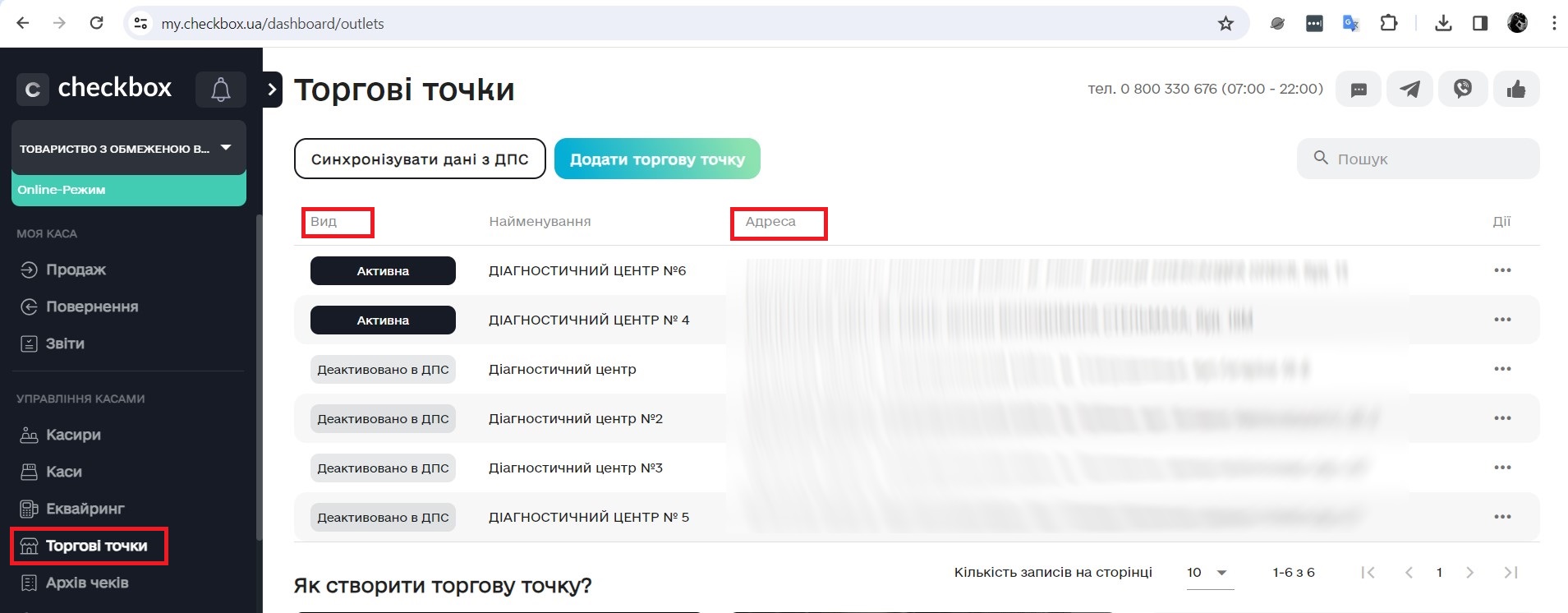Open the browser extensions puzzle icon
This screenshot has width=1568, height=613.
pyautogui.click(x=1389, y=24)
